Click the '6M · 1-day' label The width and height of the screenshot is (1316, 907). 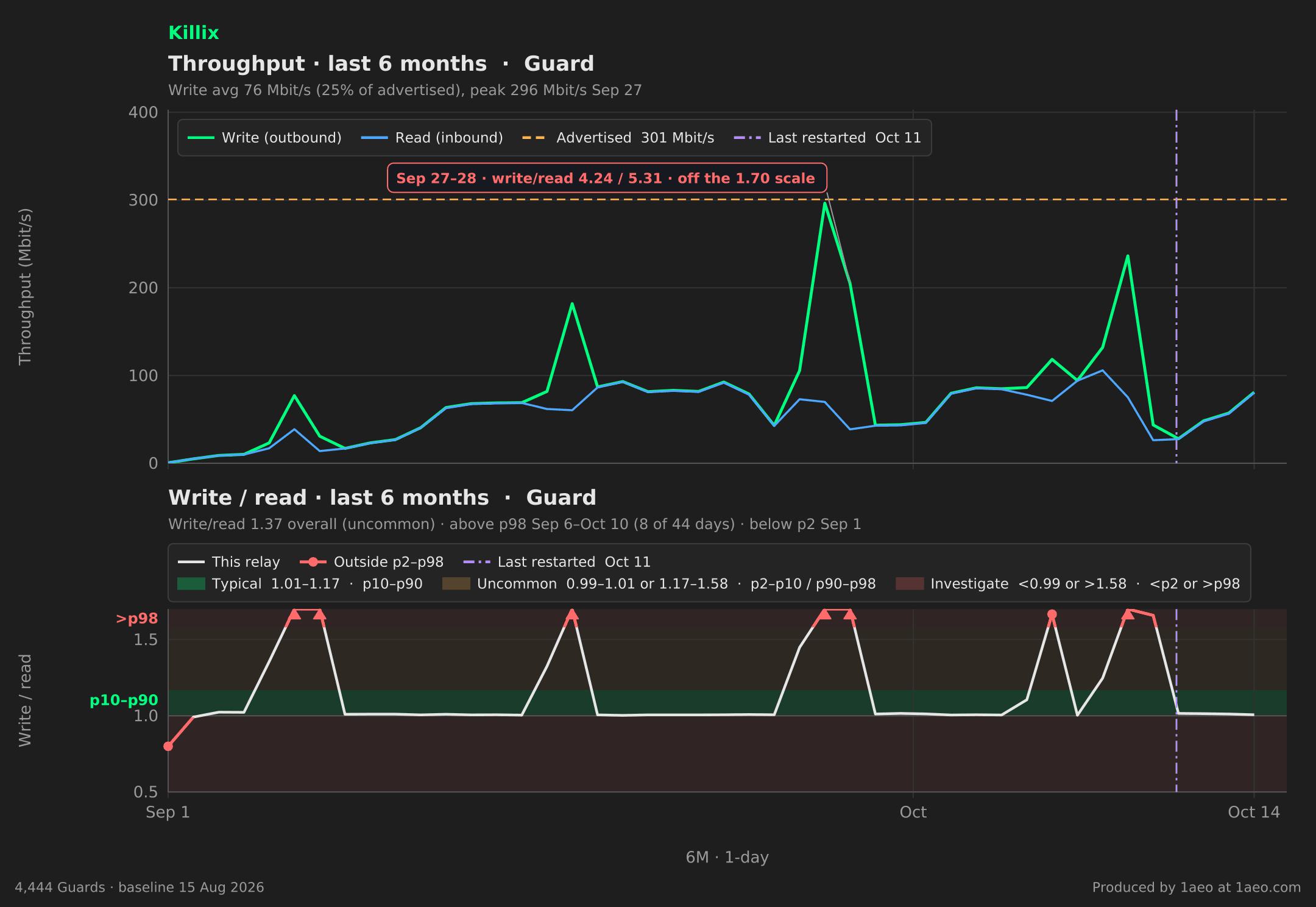(x=727, y=857)
